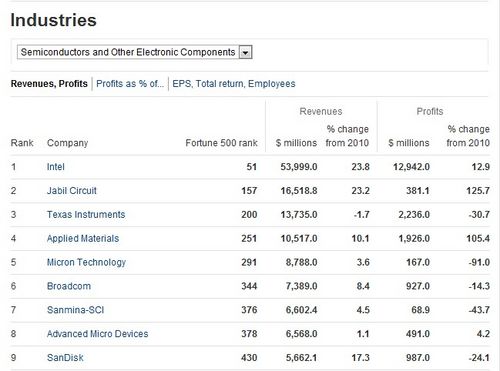The width and height of the screenshot is (500, 371).
Task: Click the Rank column header
Action: 22,143
